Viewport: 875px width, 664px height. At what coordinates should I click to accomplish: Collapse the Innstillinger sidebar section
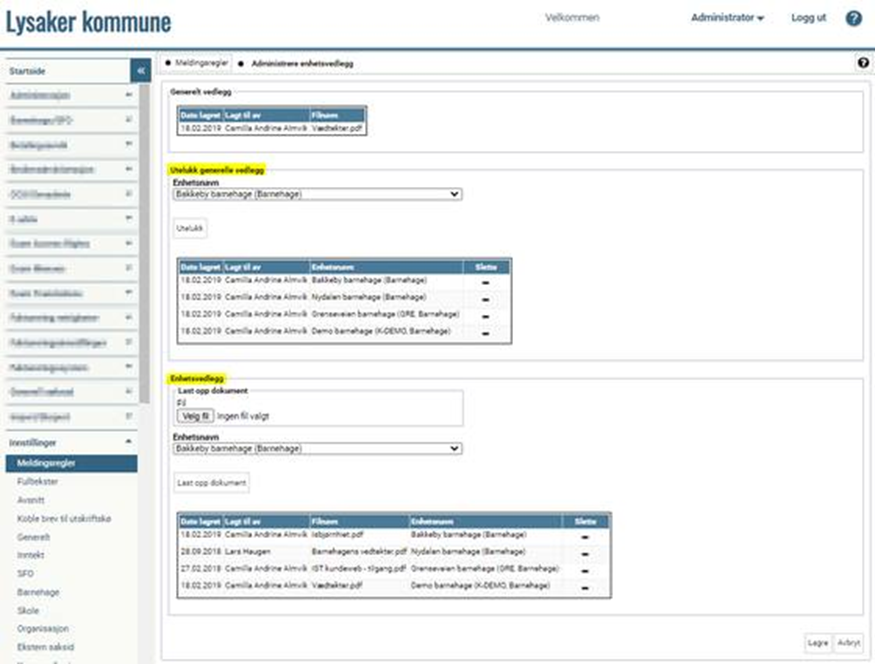click(128, 441)
